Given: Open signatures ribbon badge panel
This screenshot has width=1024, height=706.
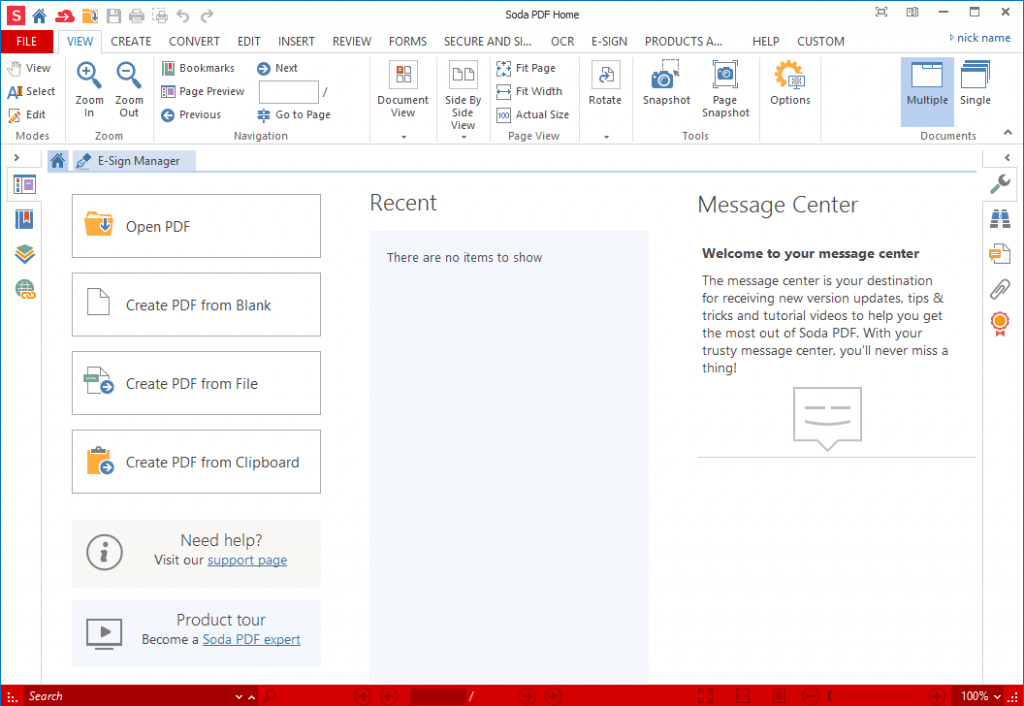Looking at the screenshot, I should (x=1000, y=324).
